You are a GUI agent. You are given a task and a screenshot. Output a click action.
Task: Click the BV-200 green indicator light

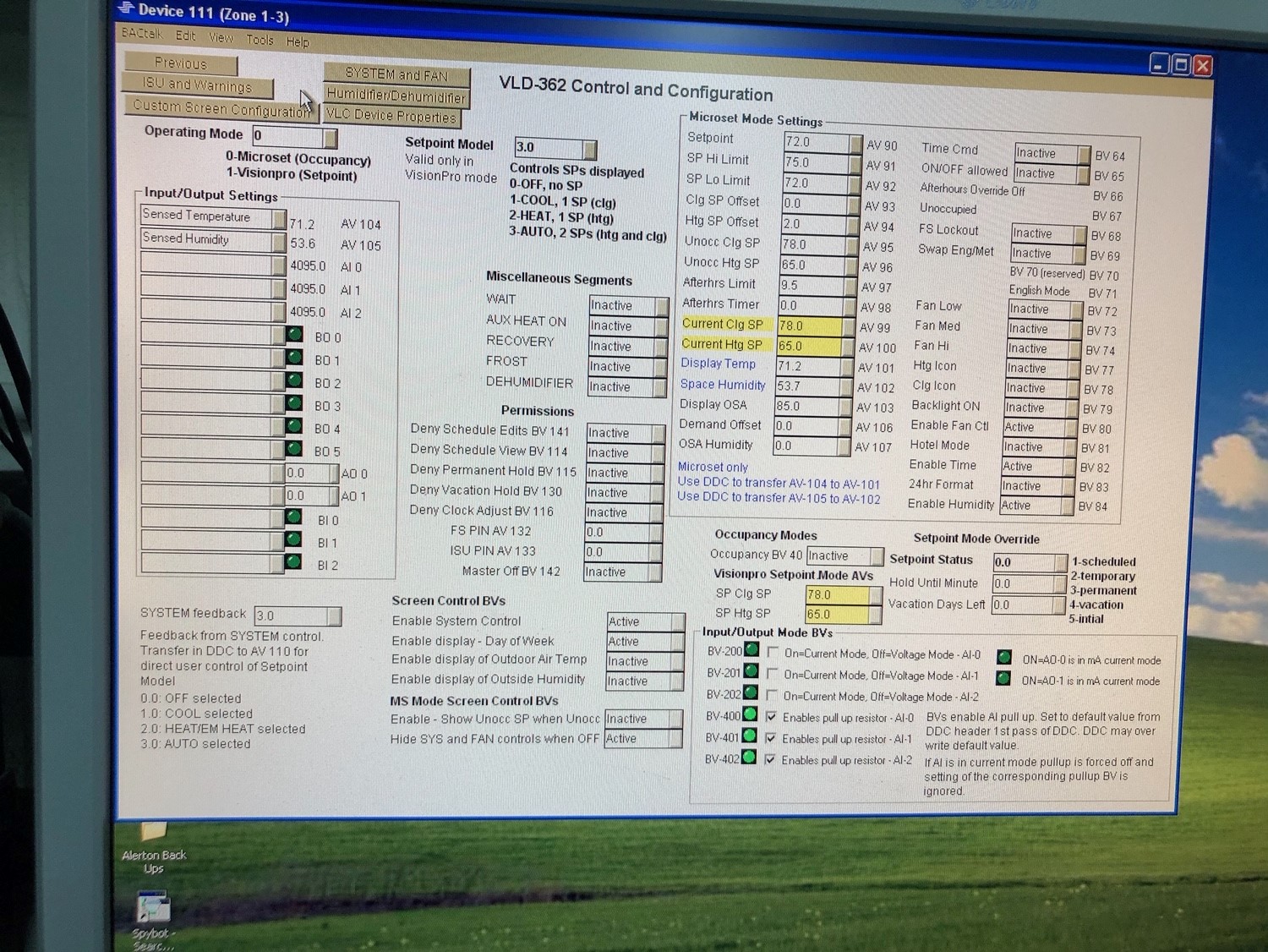751,650
